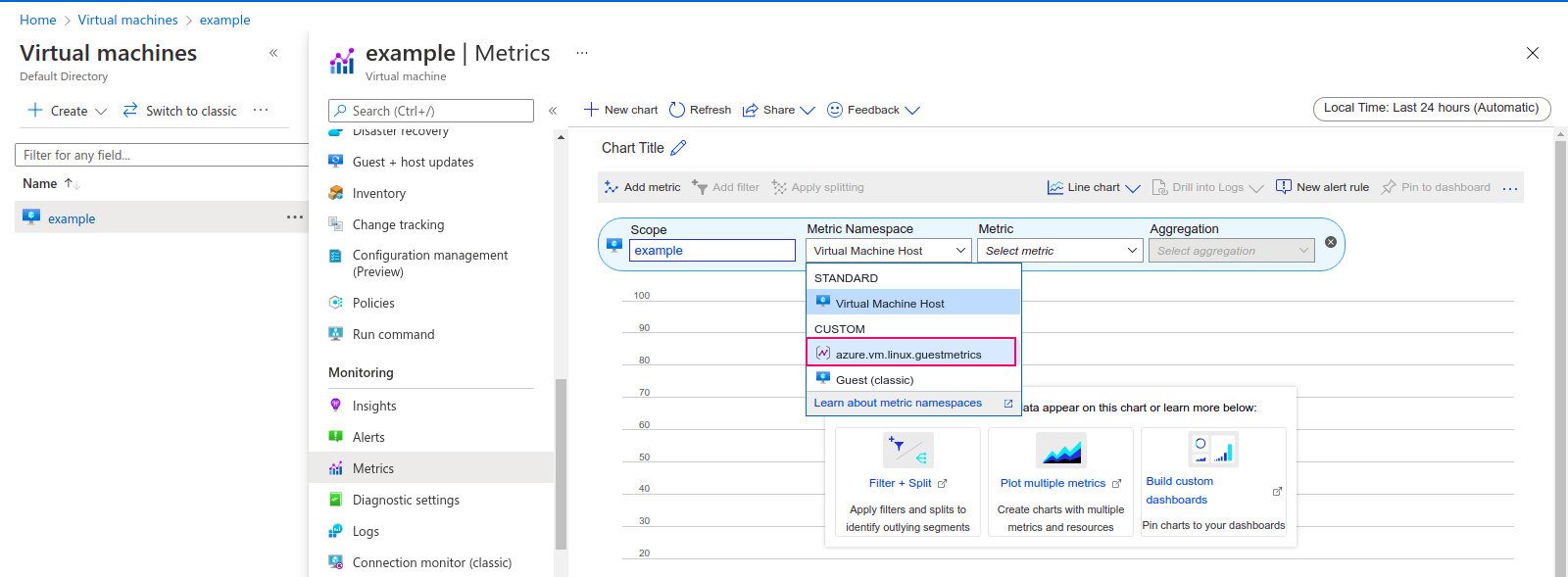Open the Select metric dropdown

point(1060,251)
